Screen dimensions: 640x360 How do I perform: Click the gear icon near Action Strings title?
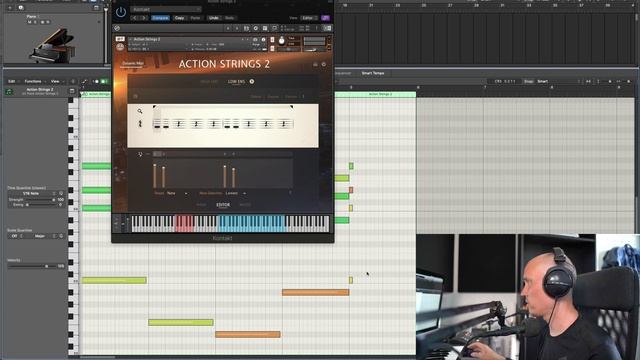[324, 64]
